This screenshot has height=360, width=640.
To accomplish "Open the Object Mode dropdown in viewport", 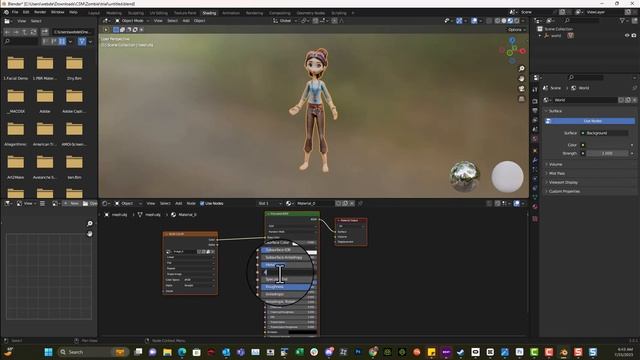I will (132, 21).
